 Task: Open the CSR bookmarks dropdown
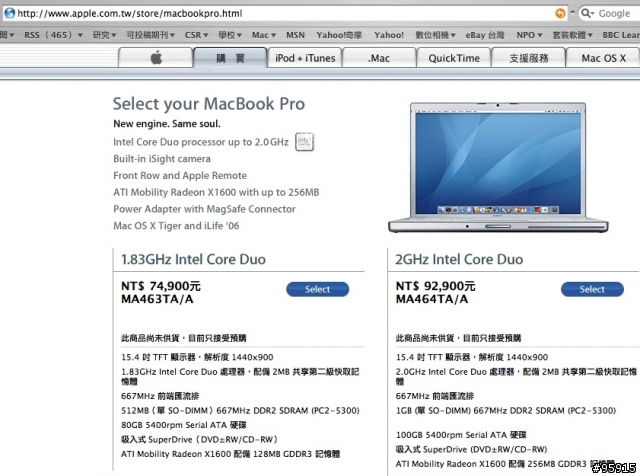click(196, 35)
